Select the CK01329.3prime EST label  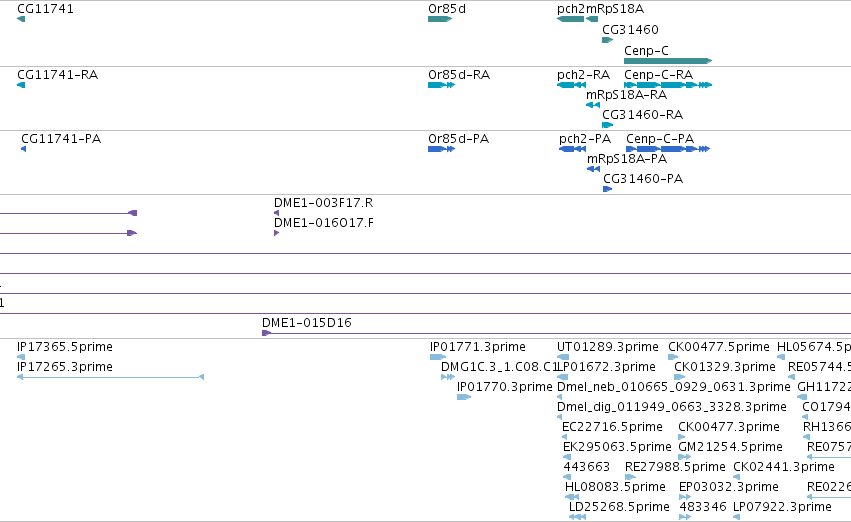(725, 367)
